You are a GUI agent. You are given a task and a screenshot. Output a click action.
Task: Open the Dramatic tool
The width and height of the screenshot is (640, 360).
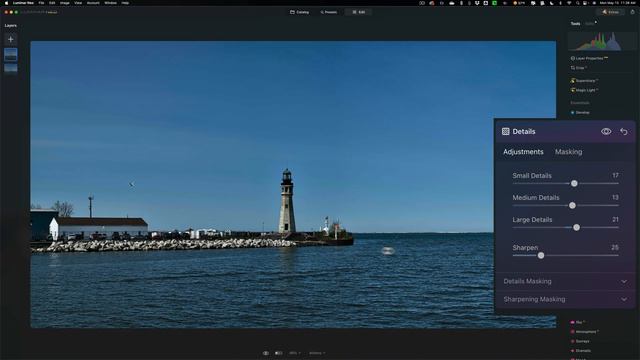click(581, 351)
